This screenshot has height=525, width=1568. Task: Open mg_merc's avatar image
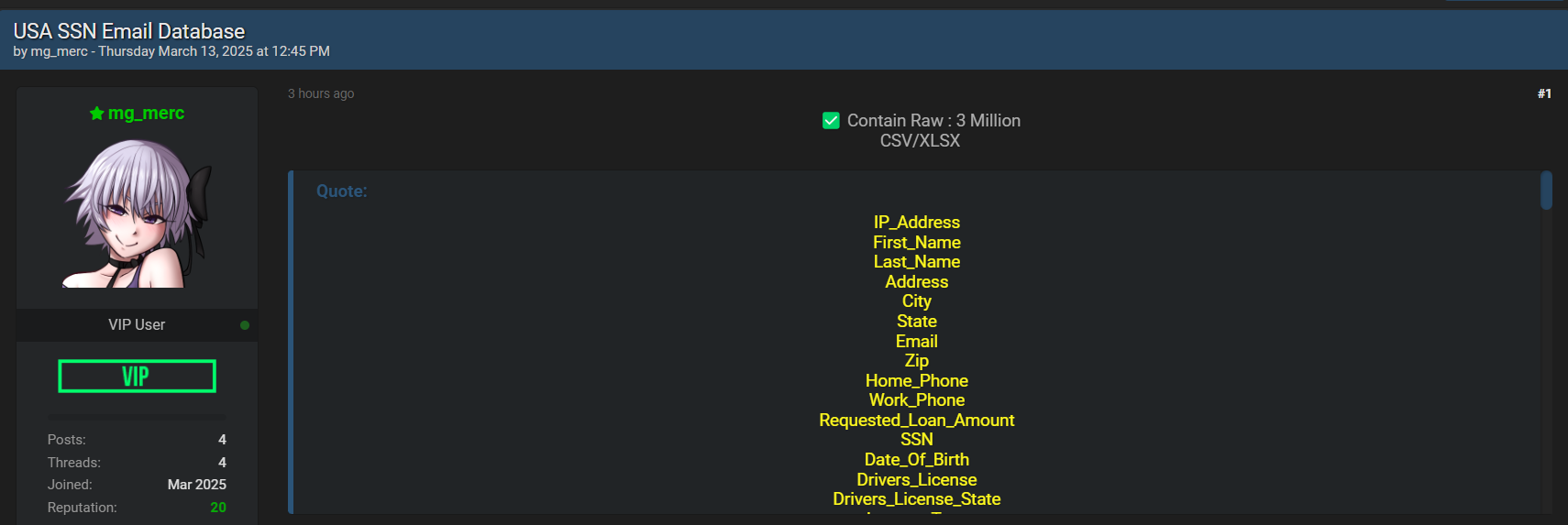(x=138, y=213)
